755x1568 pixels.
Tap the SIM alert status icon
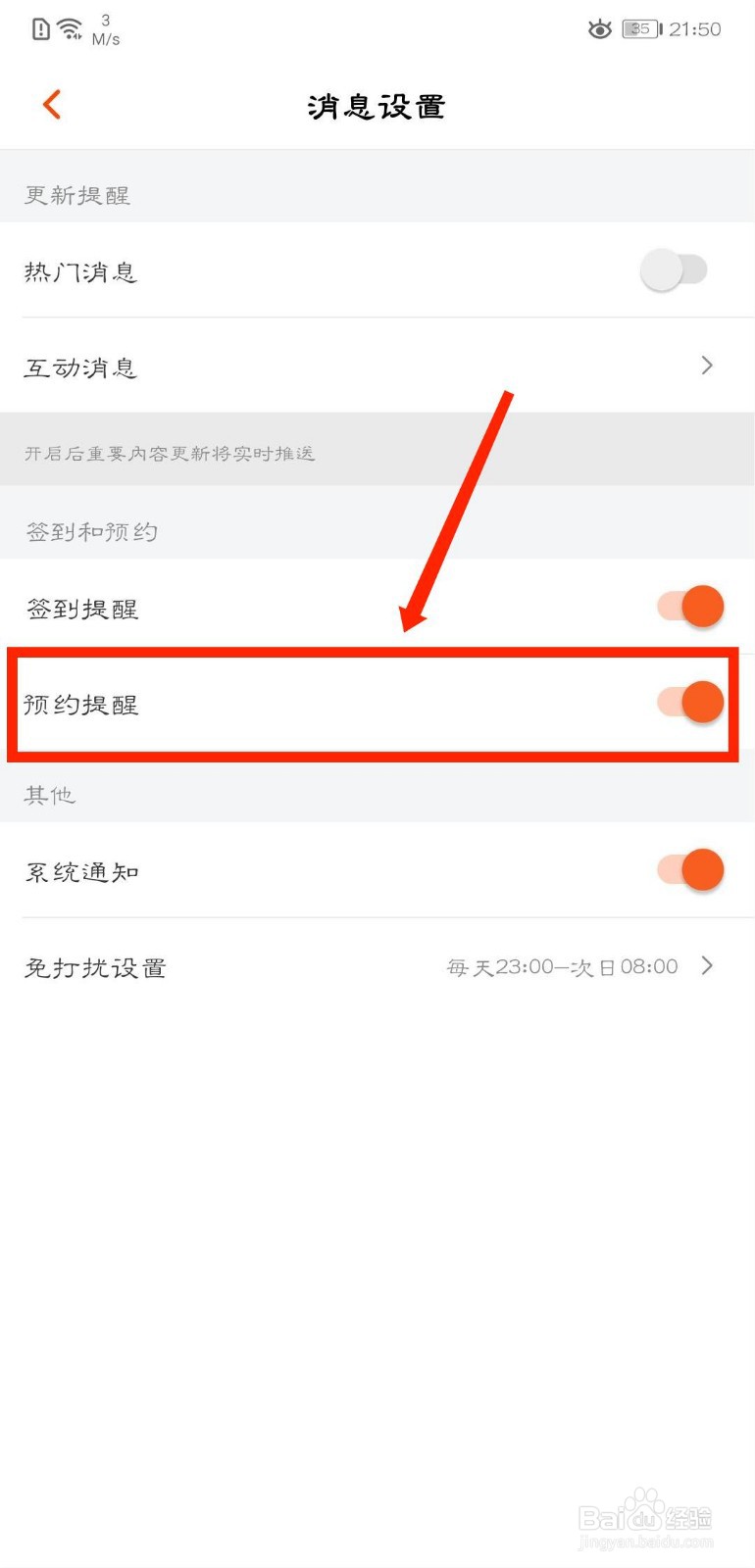40,29
